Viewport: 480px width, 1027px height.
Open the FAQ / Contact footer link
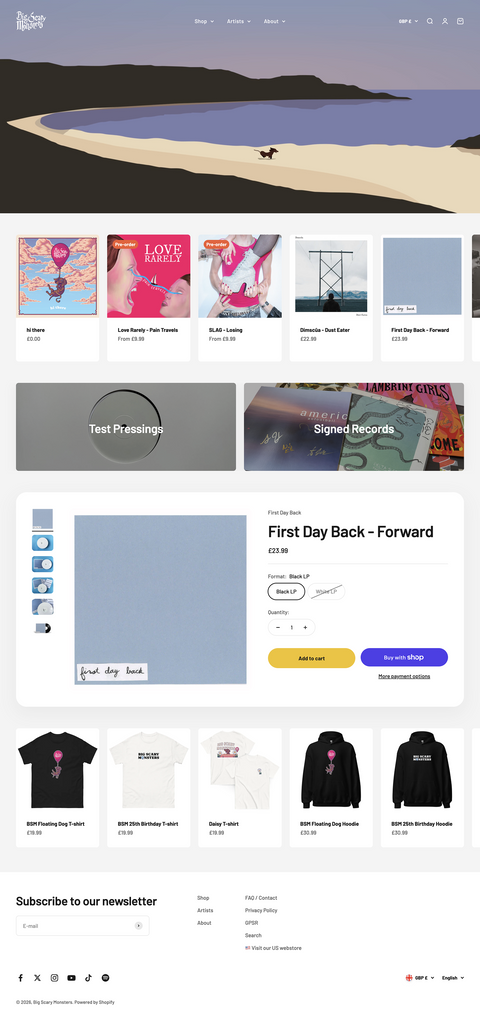pos(261,898)
